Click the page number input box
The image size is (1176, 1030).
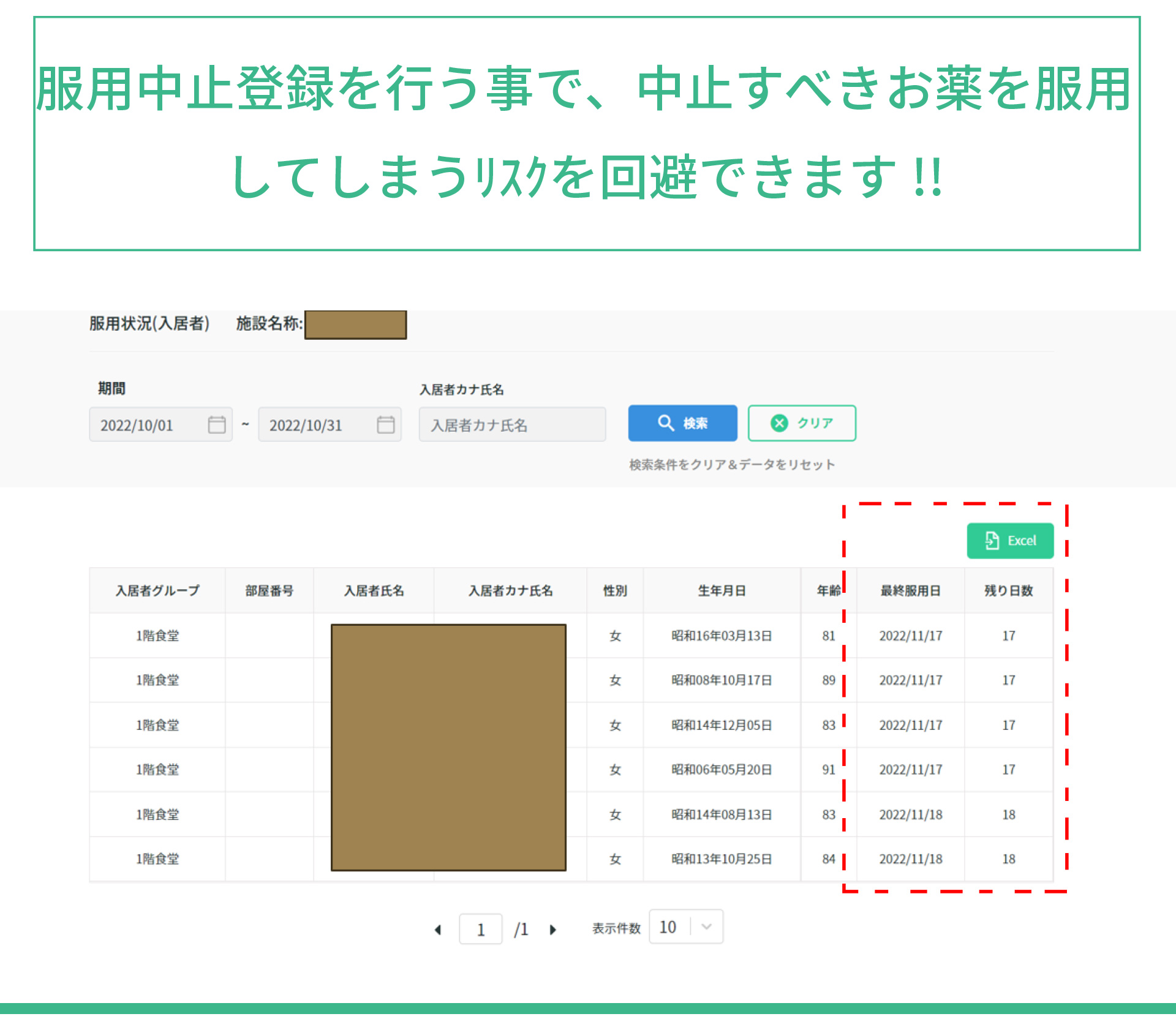point(481,930)
